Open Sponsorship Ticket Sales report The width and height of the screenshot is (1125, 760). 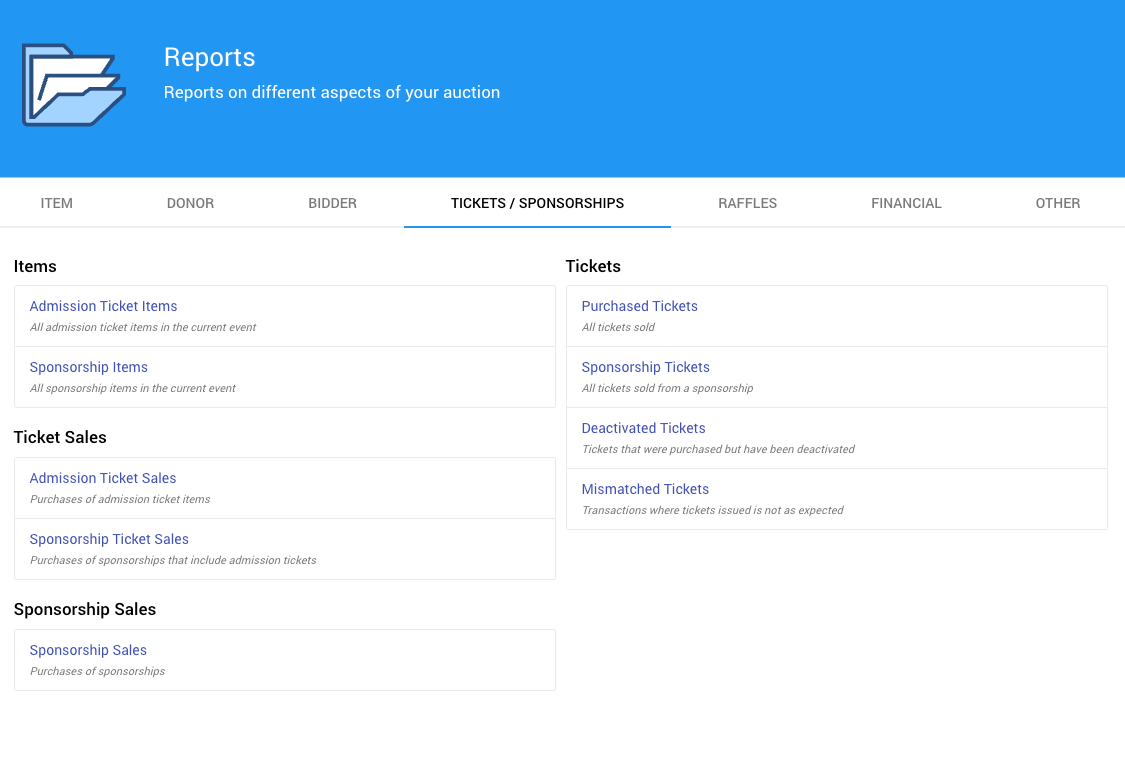click(109, 539)
